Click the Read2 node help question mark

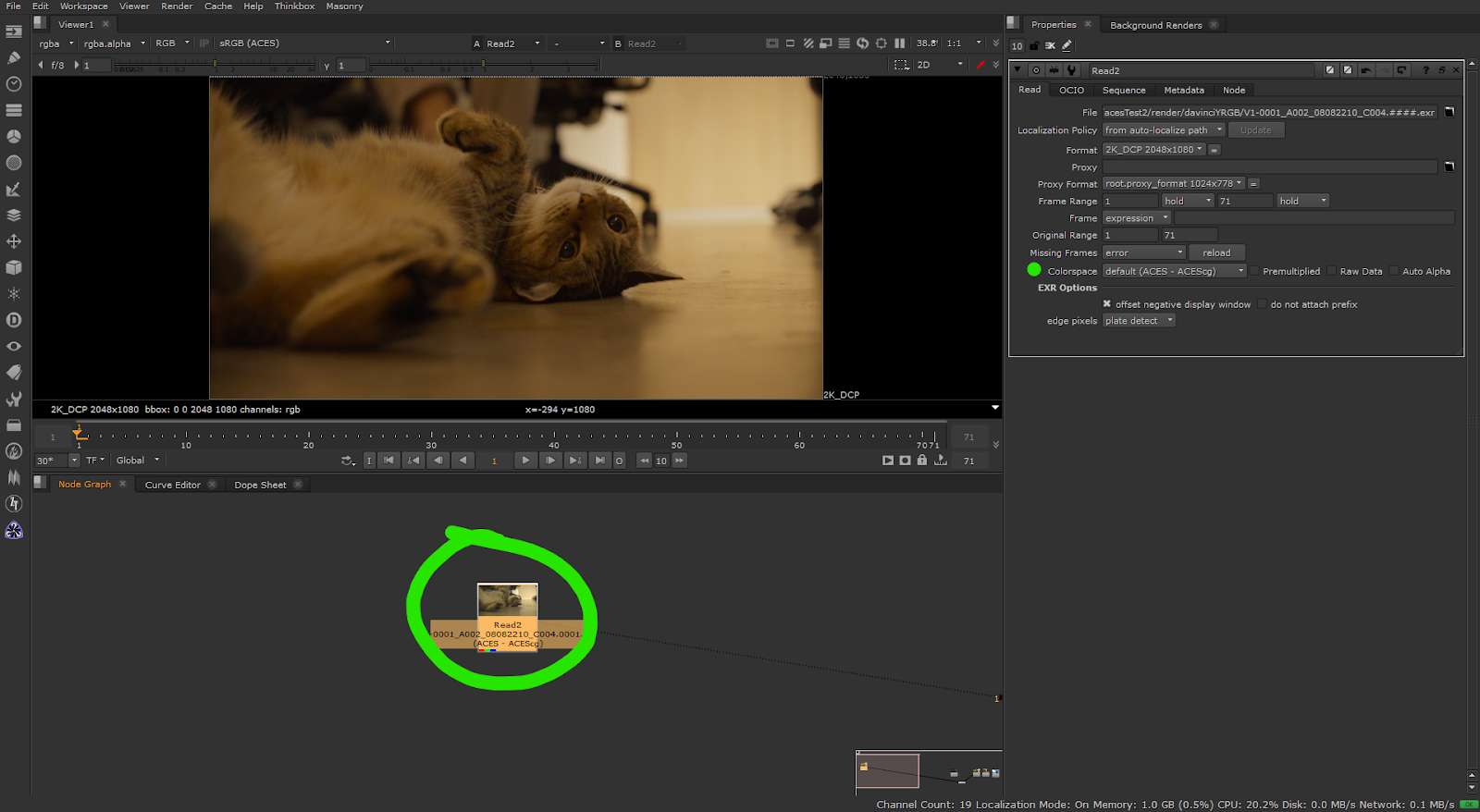[1425, 70]
